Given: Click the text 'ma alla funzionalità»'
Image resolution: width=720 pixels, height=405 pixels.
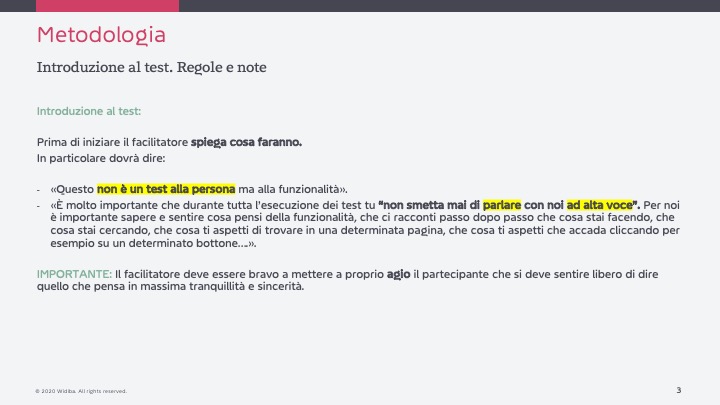Looking at the screenshot, I should pyautogui.click(x=293, y=189).
